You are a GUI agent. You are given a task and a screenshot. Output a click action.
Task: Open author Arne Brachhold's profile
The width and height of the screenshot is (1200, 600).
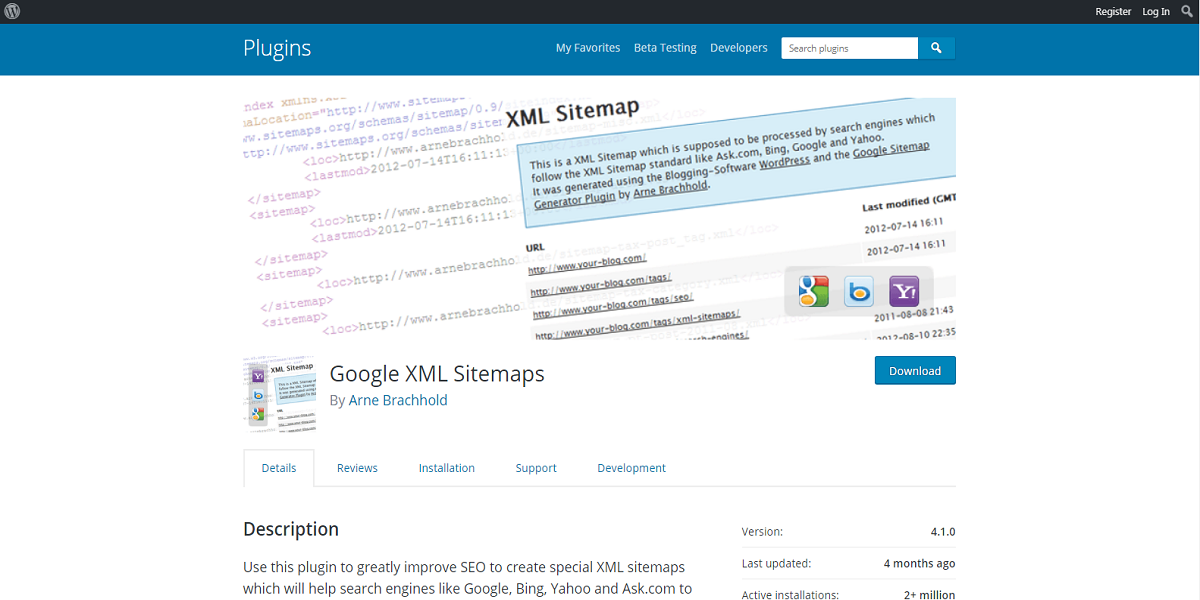(x=398, y=400)
